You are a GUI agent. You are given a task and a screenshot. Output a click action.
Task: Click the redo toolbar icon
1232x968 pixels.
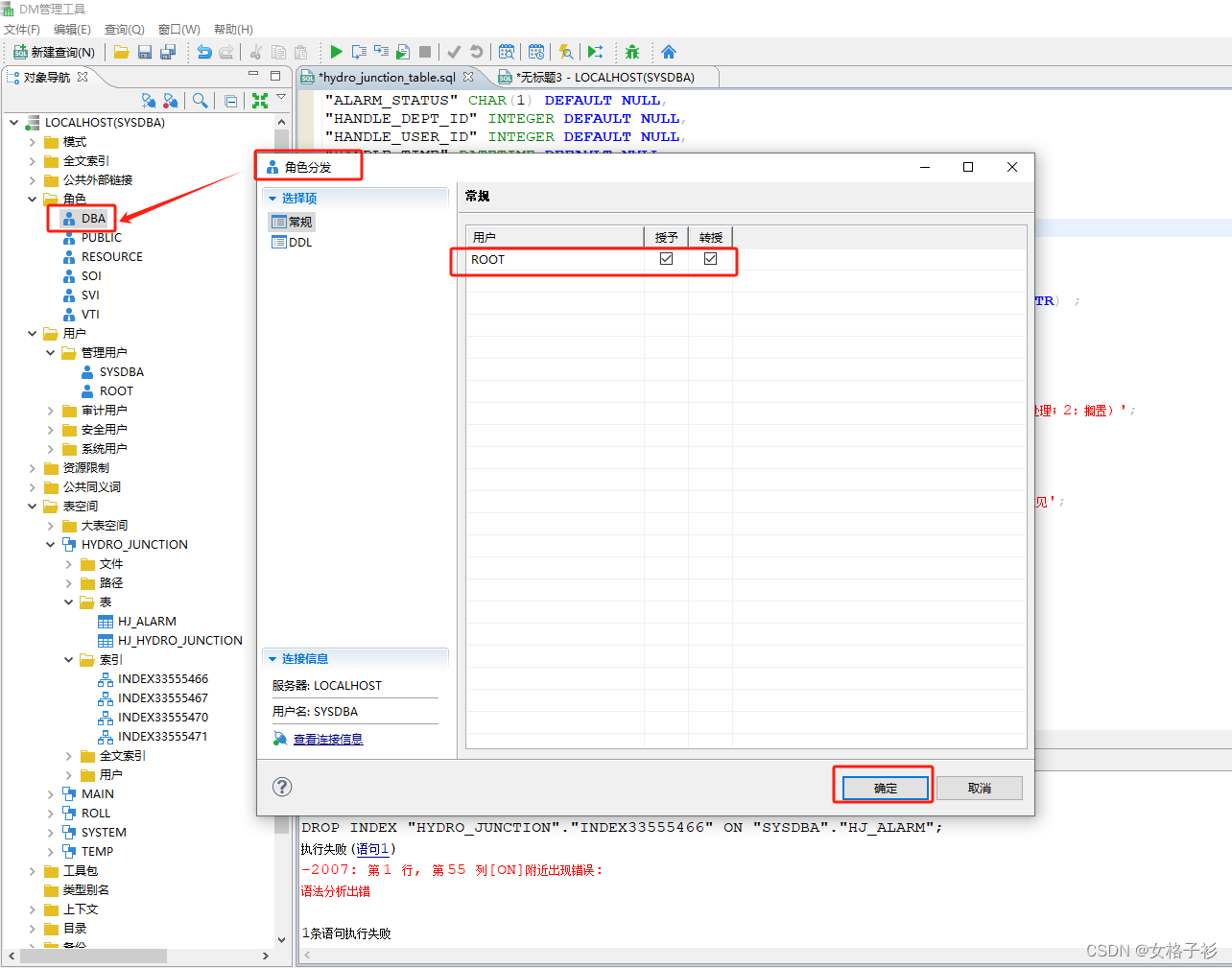click(226, 52)
